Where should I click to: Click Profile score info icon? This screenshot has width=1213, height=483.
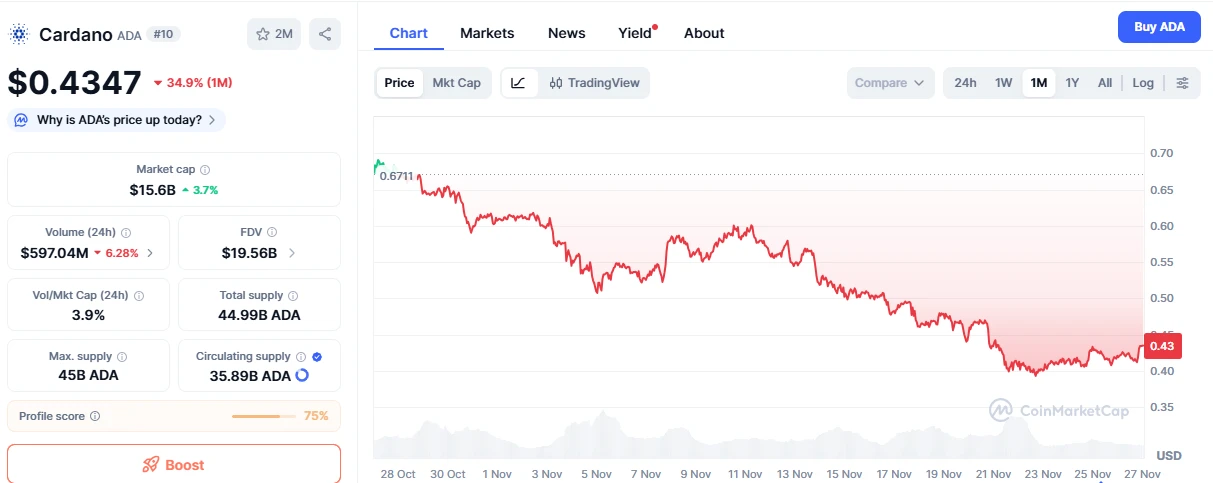tap(95, 416)
